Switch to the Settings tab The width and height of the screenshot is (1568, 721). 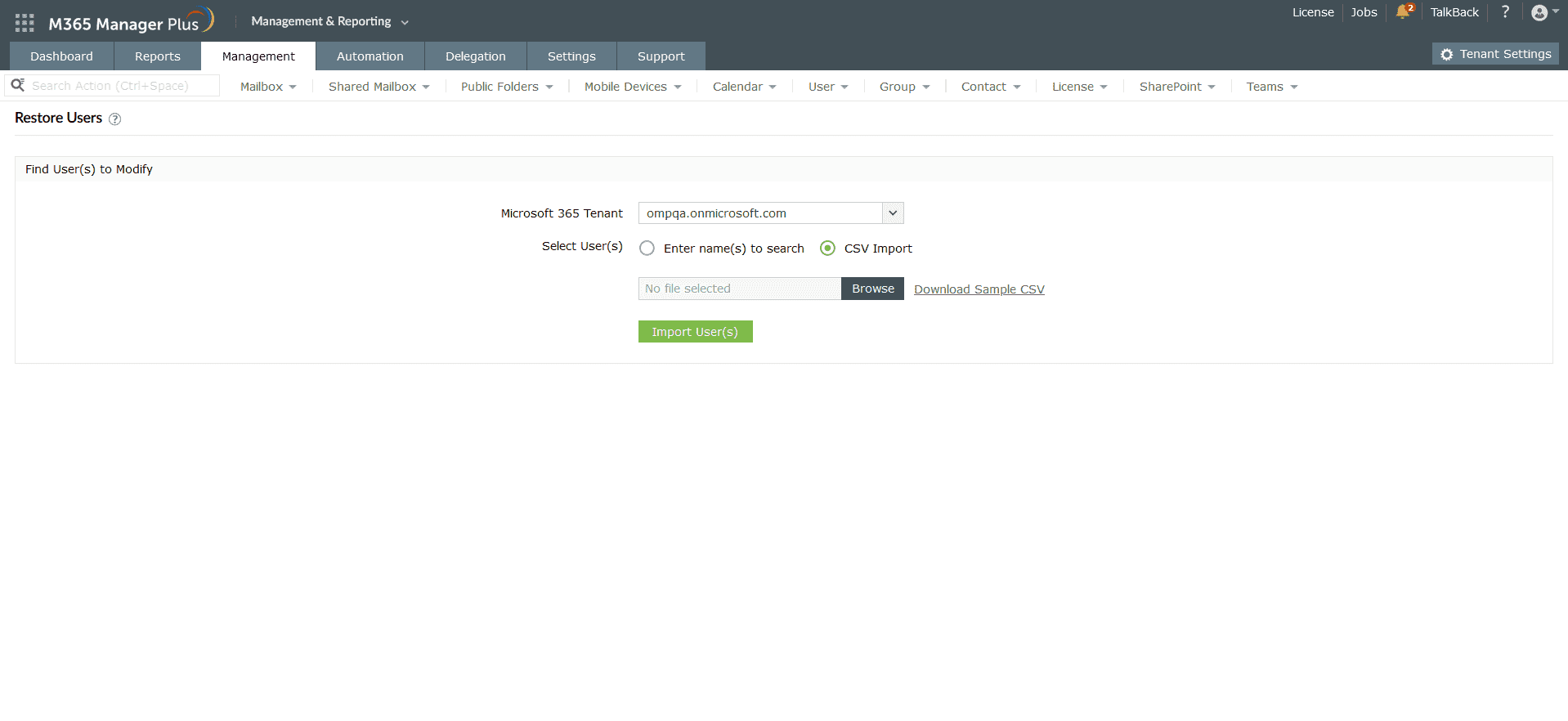(x=571, y=56)
